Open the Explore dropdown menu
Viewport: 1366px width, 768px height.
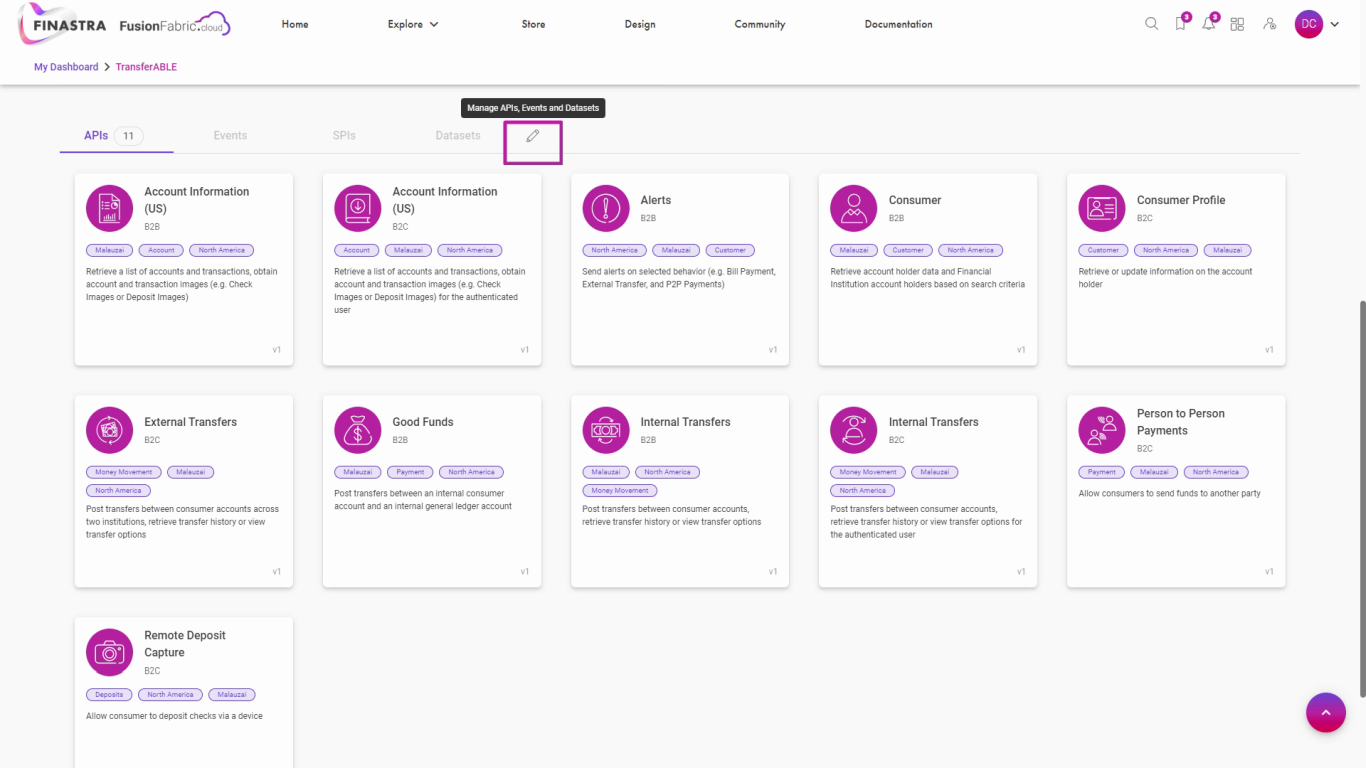(413, 24)
